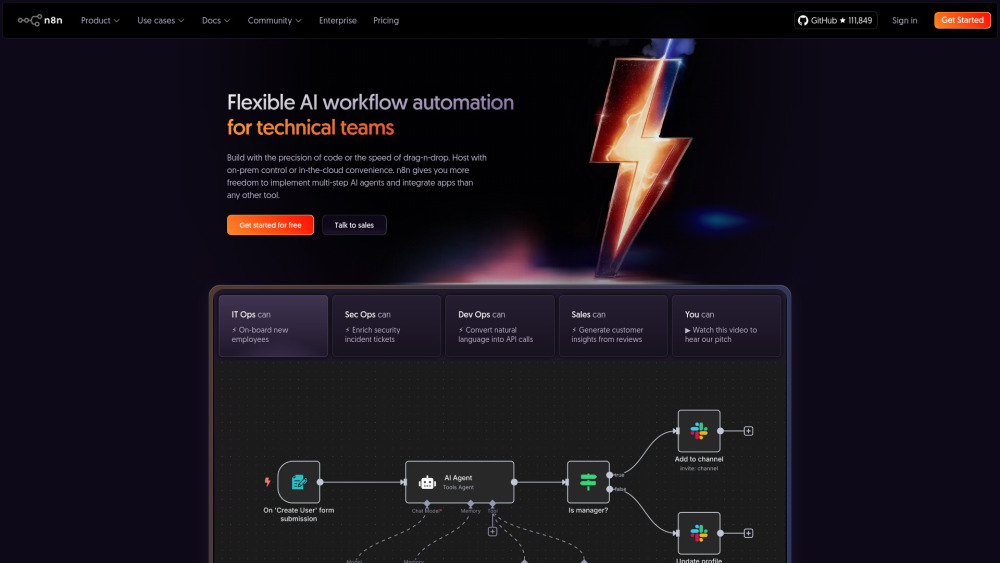
Task: Open the Pricing page
Action: tap(386, 20)
